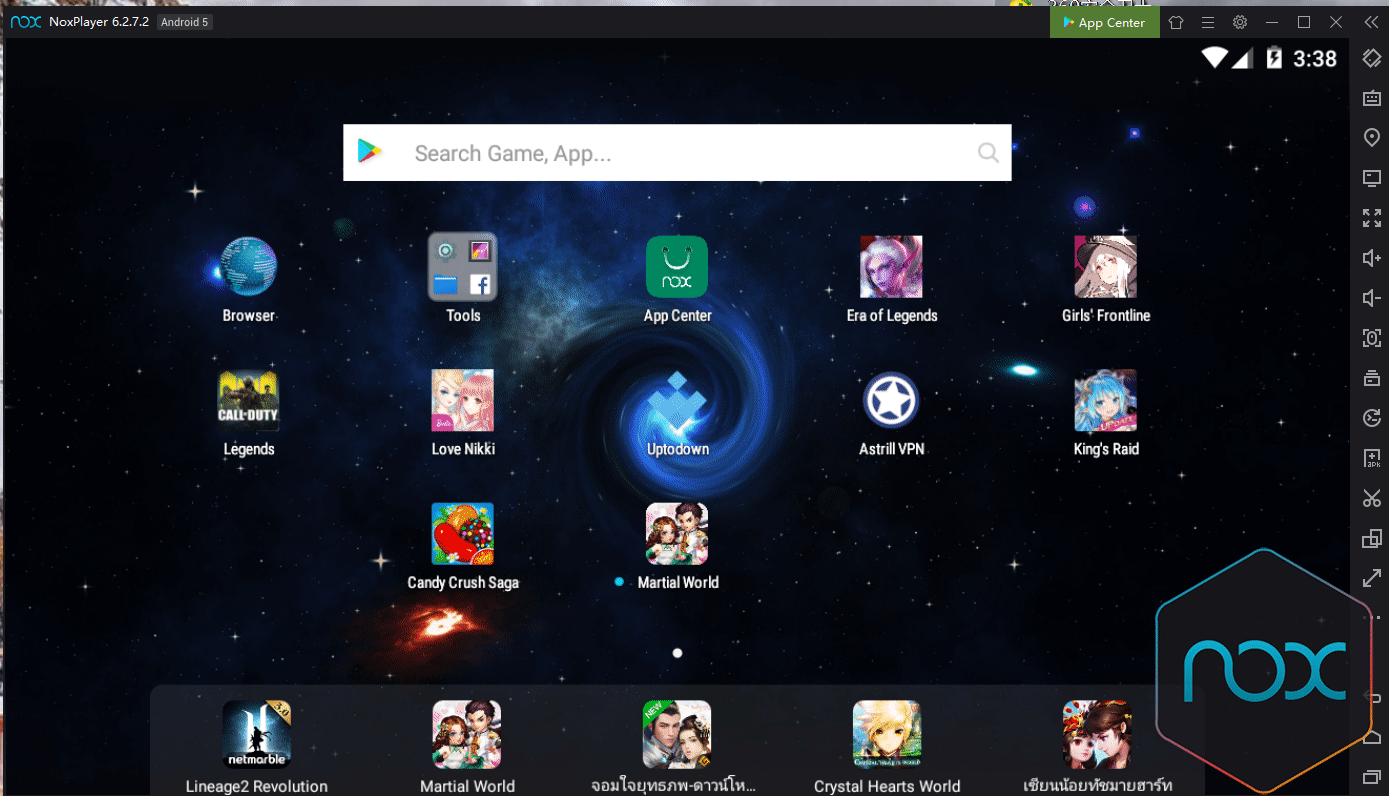Launch the Nox App Center app icon
The width and height of the screenshot is (1389, 796).
coord(677,267)
